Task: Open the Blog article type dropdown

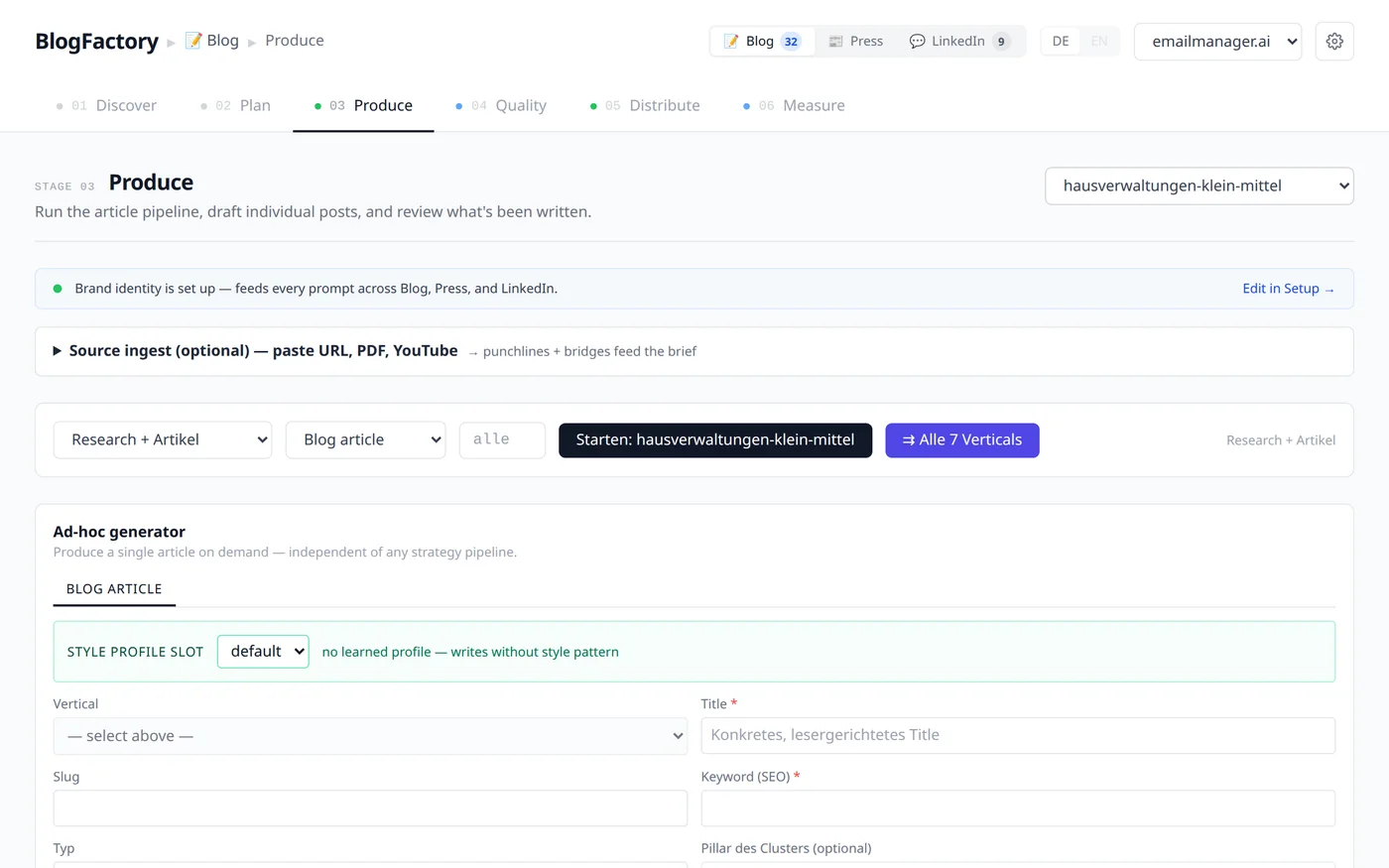Action: pyautogui.click(x=366, y=440)
